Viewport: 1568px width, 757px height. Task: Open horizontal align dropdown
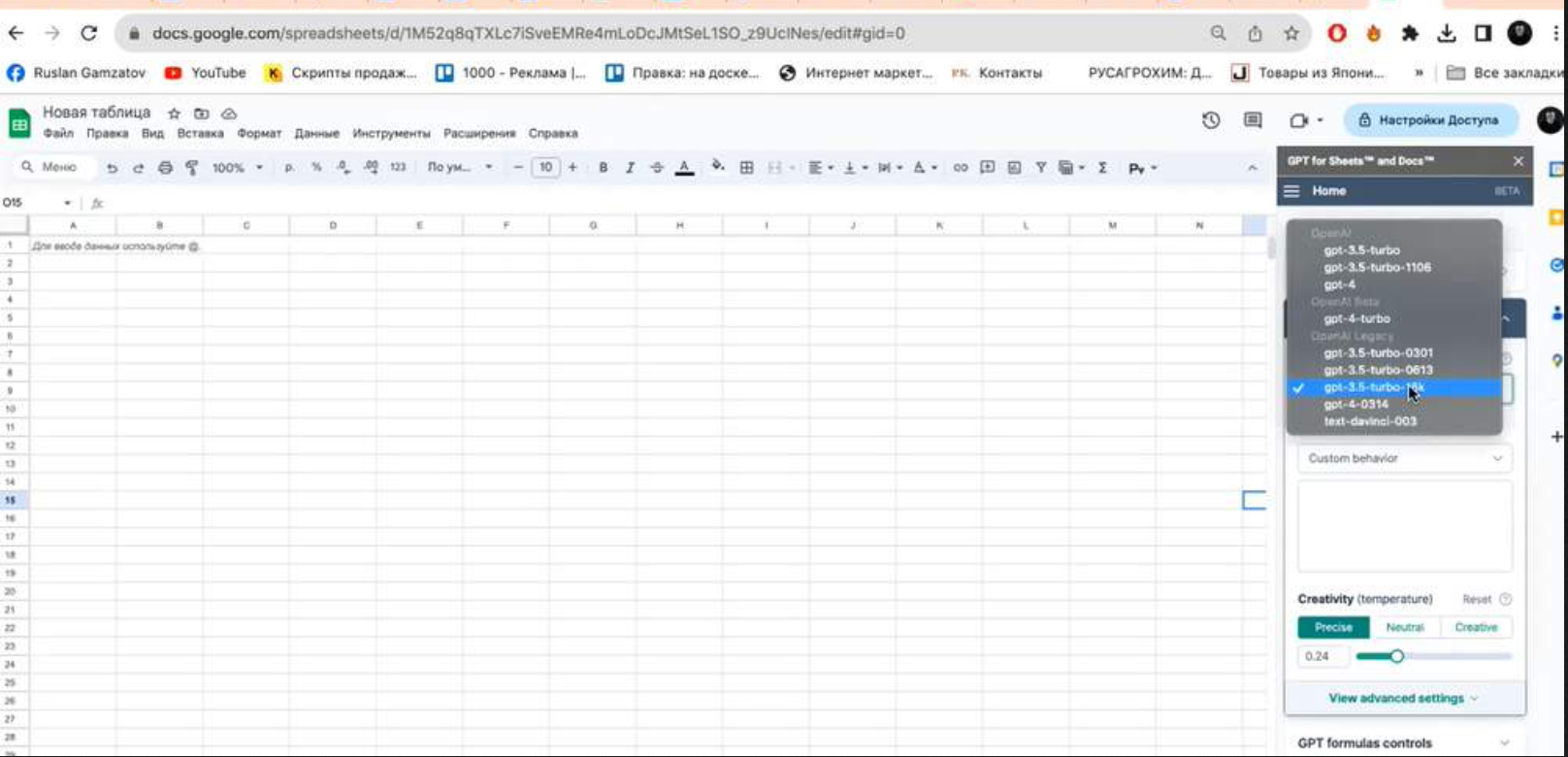tap(821, 168)
